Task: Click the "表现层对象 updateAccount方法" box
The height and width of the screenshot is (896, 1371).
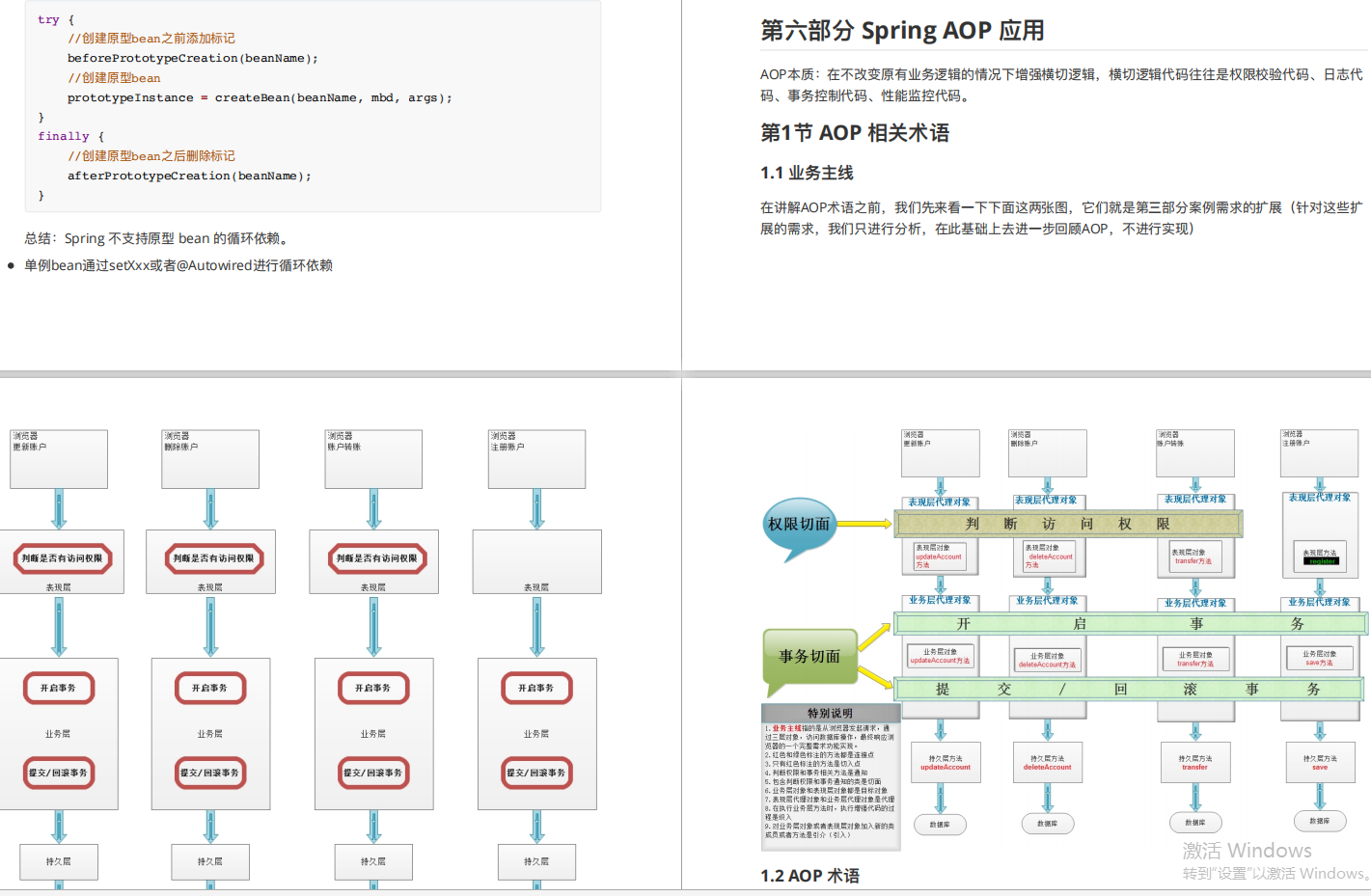Action: coord(939,557)
